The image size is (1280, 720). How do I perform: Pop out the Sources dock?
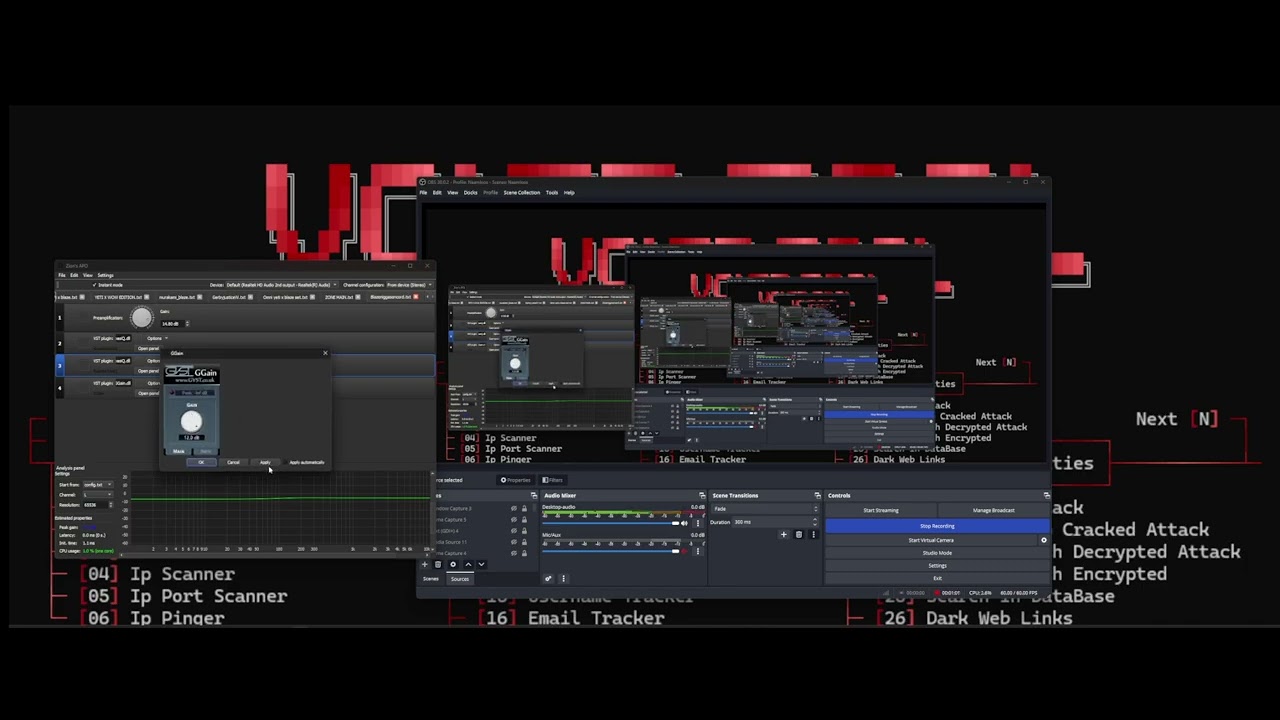coord(534,495)
